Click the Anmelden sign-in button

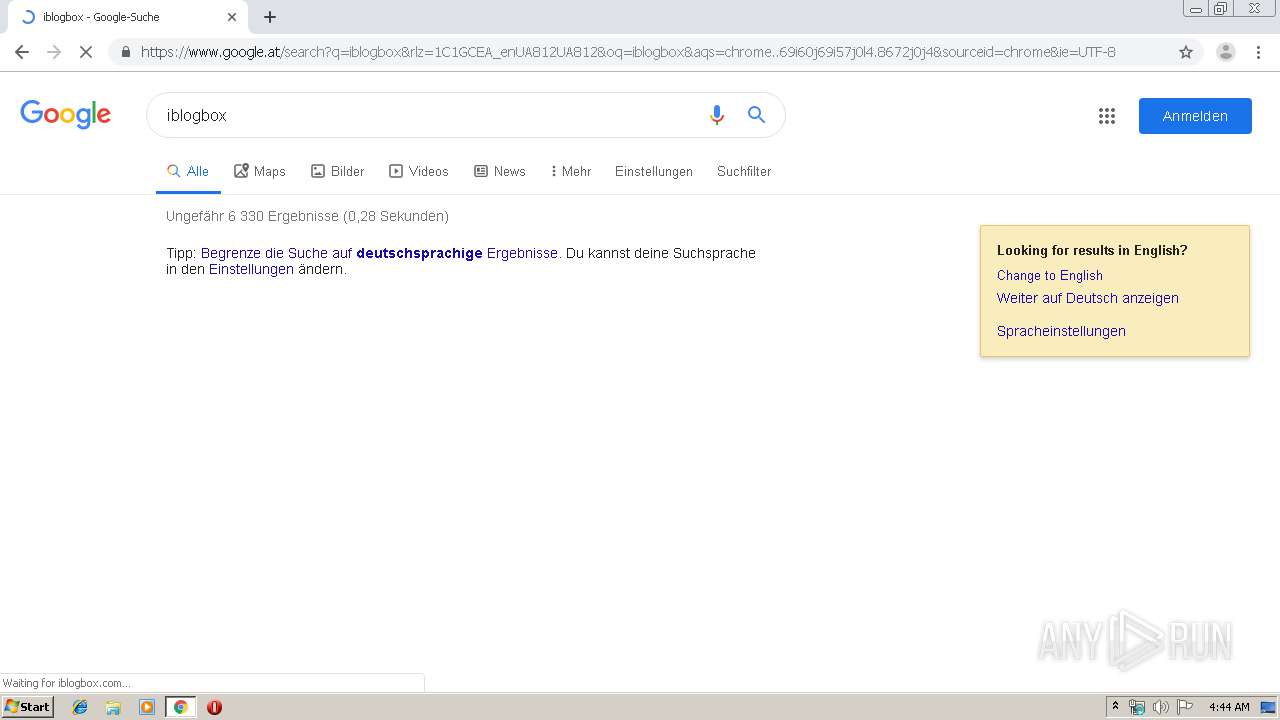coord(1195,116)
